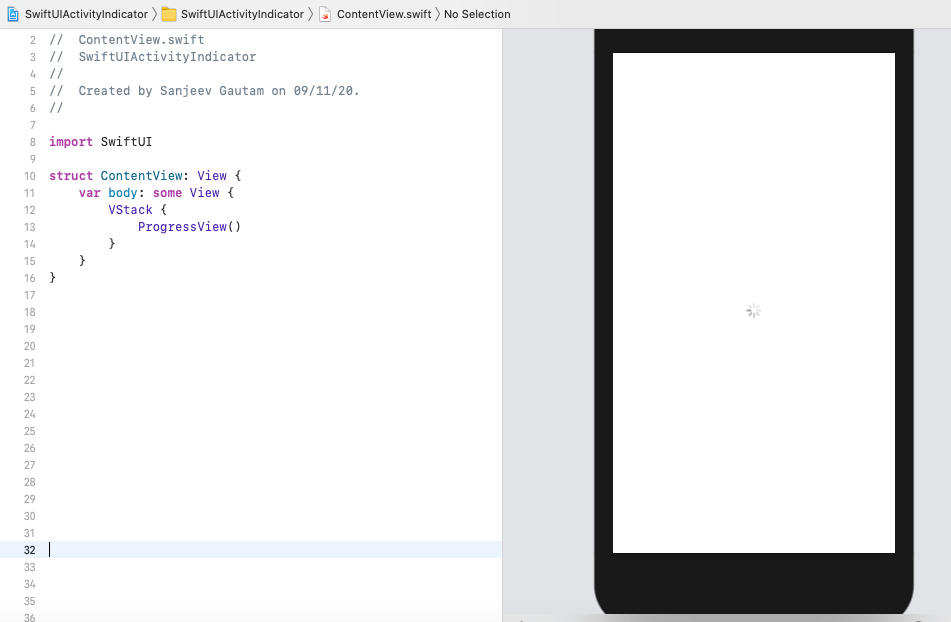951x622 pixels.
Task: Click line number 20 in gutter
Action: (x=30, y=346)
